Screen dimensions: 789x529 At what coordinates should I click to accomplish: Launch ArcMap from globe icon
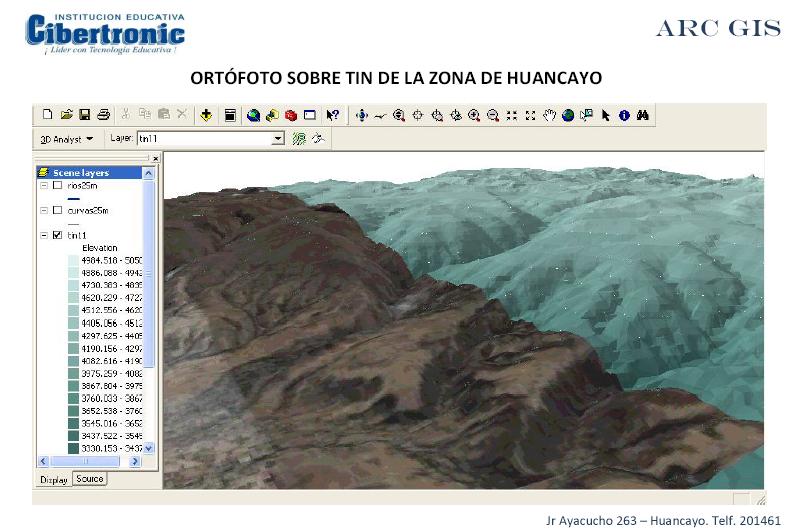pyautogui.click(x=254, y=115)
